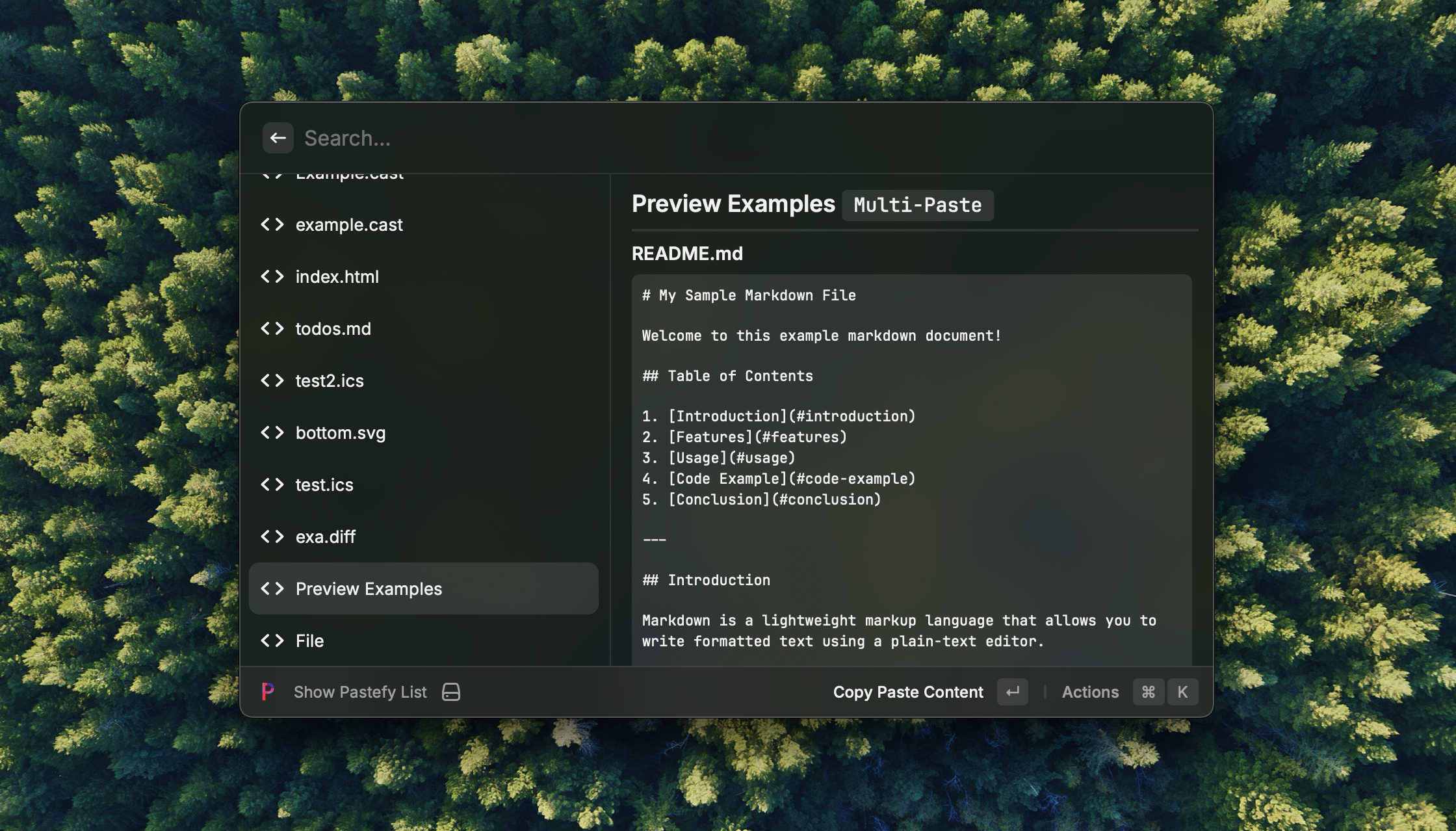Click Copy Paste Content action
The height and width of the screenshot is (831, 1456).
[908, 692]
